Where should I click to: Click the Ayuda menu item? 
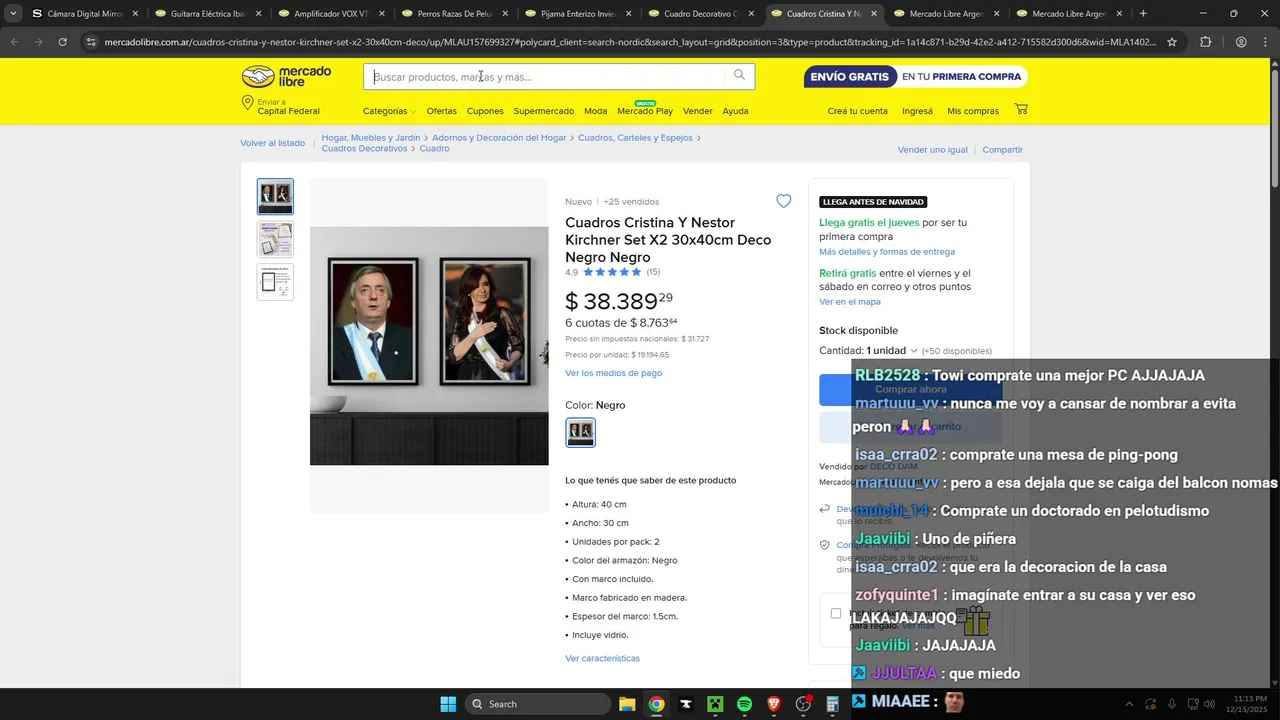coord(735,111)
